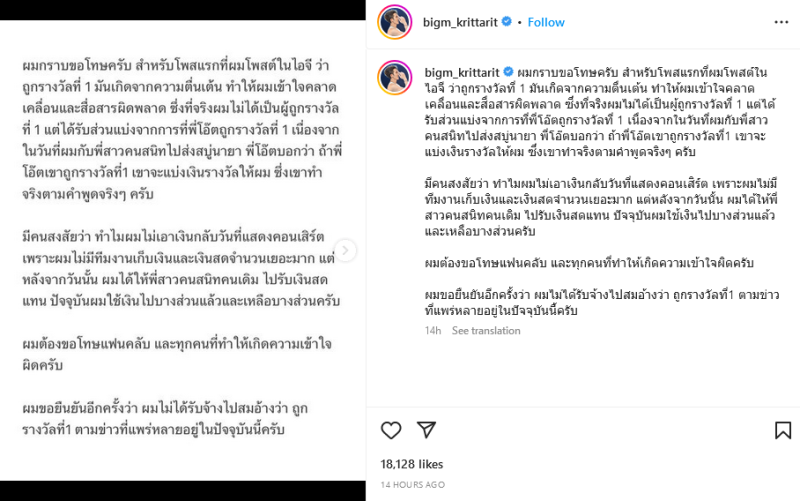The height and width of the screenshot is (501, 800).
Task: Click the last paragraph of the caption text
Action: pos(602,303)
